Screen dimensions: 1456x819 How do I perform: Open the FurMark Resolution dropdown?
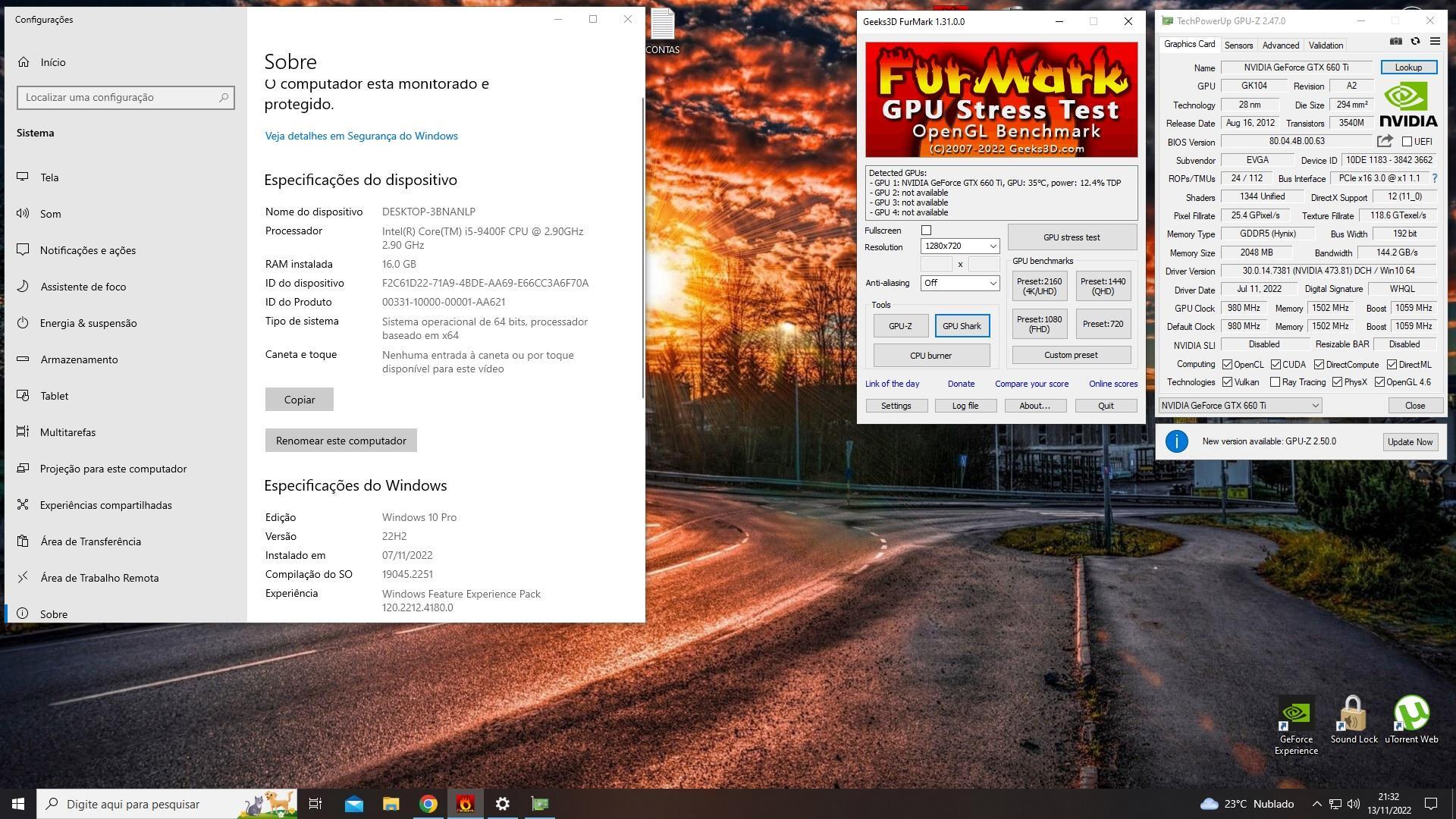tap(960, 246)
